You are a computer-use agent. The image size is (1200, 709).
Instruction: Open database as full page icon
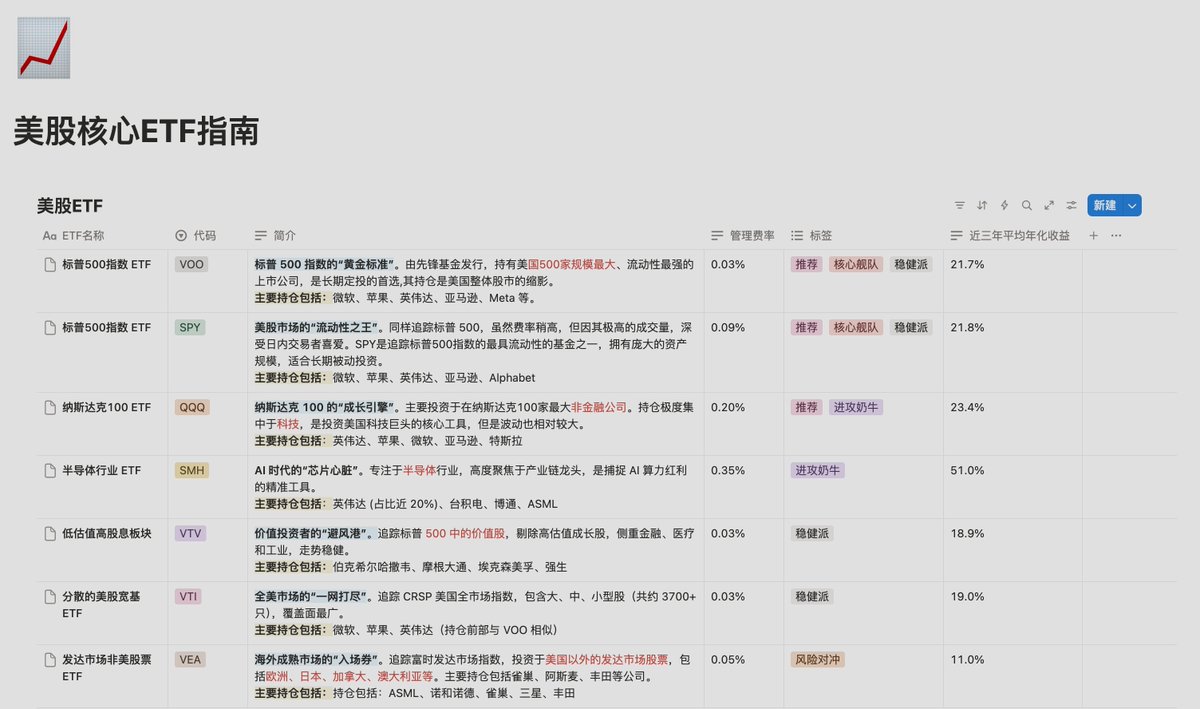[x=1049, y=205]
